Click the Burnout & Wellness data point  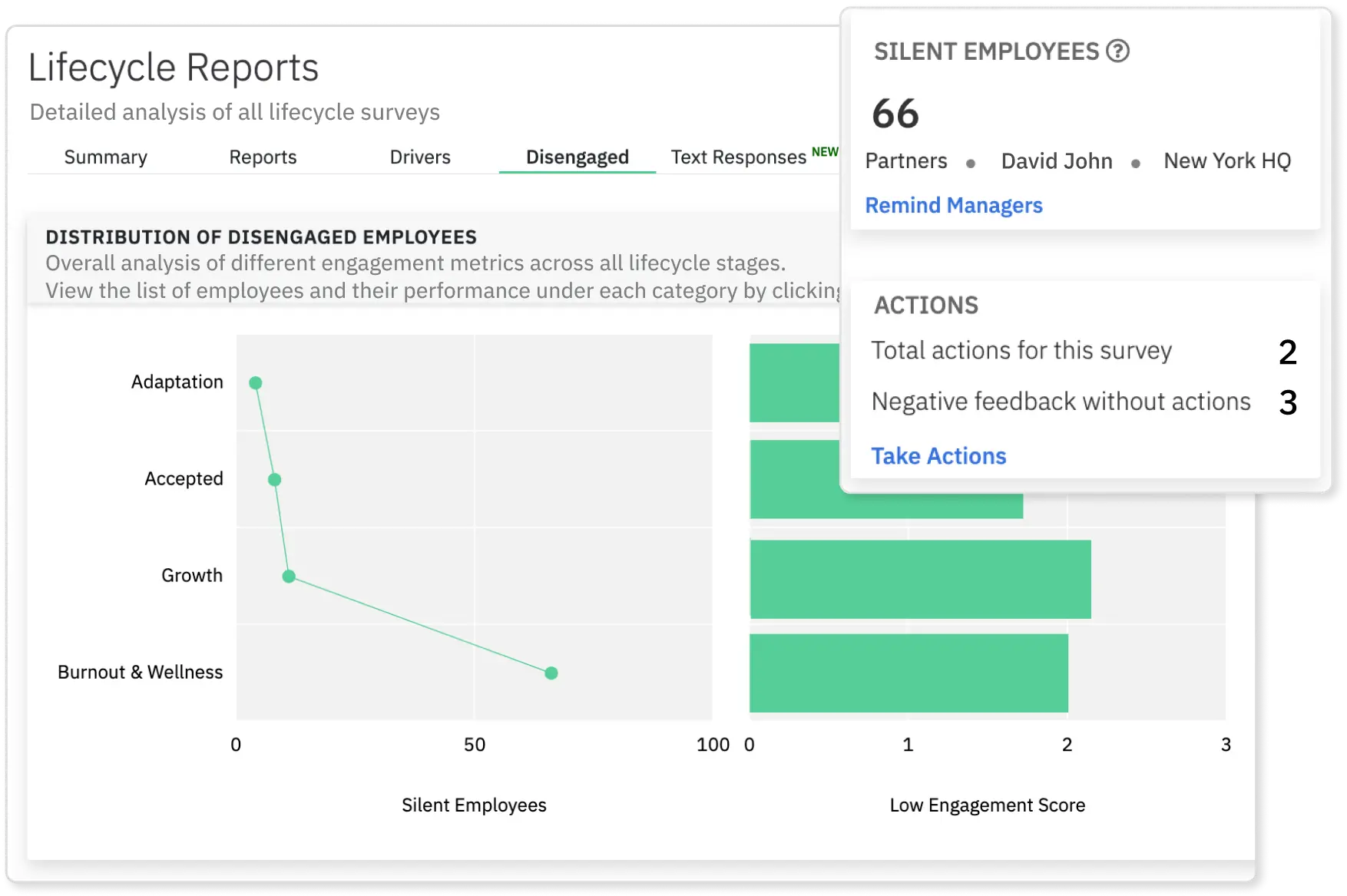[551, 673]
